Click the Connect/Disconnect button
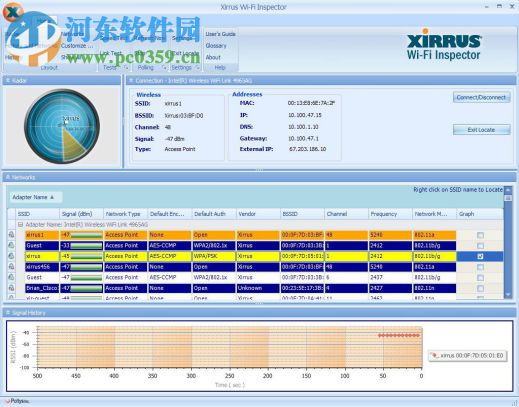This screenshot has width=519, height=407. pos(481,97)
